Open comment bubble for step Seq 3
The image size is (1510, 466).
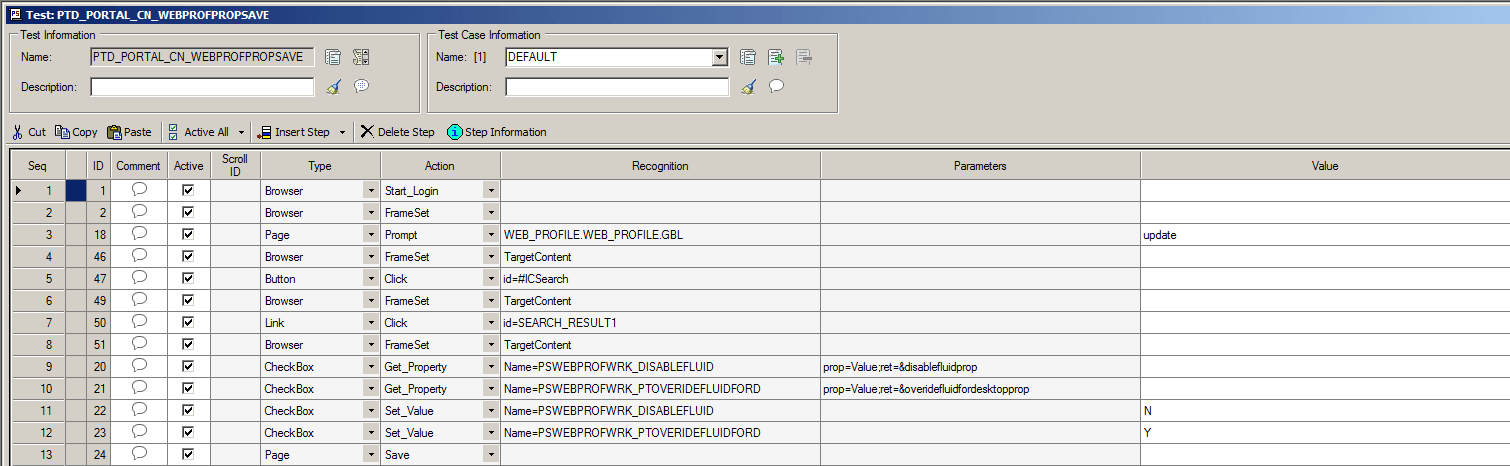coord(139,234)
